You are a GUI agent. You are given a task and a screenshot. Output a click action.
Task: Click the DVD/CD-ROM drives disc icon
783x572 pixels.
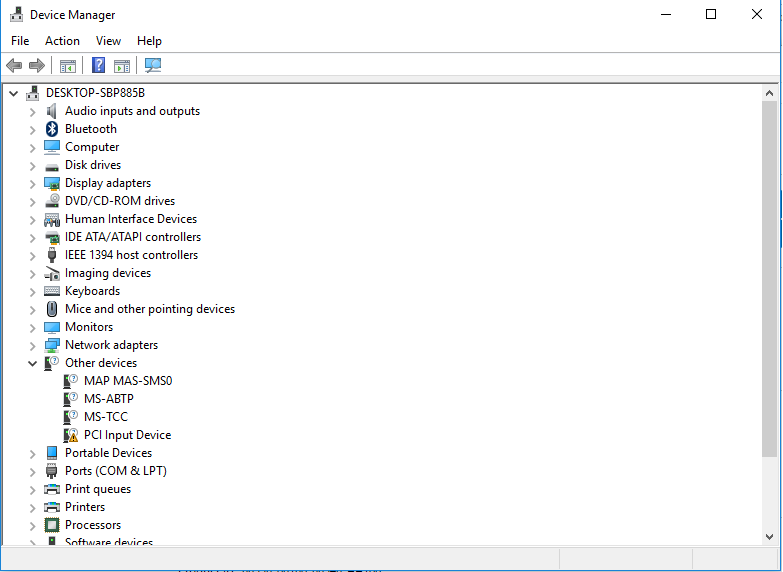pos(51,201)
